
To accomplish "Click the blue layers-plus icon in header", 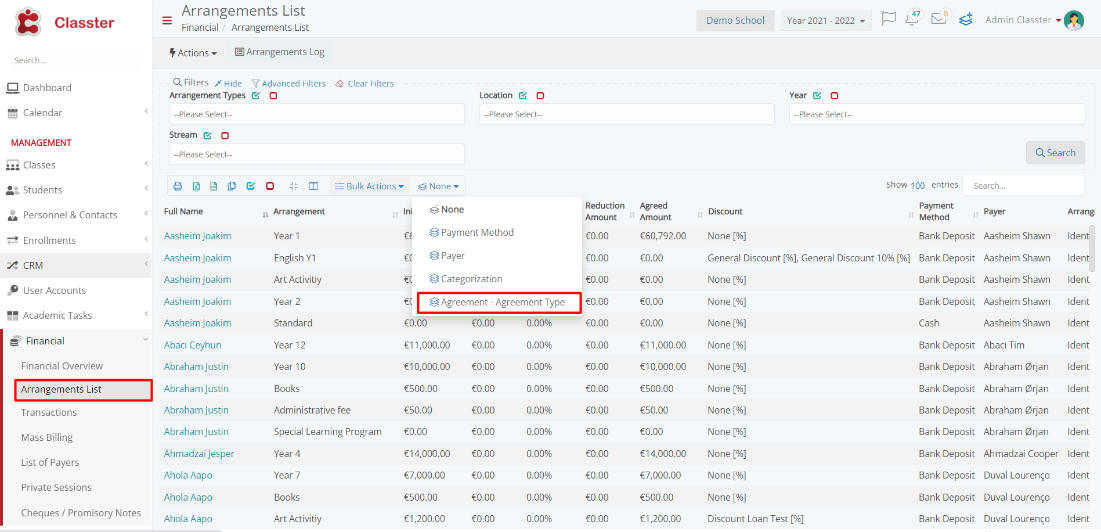I will 966,19.
